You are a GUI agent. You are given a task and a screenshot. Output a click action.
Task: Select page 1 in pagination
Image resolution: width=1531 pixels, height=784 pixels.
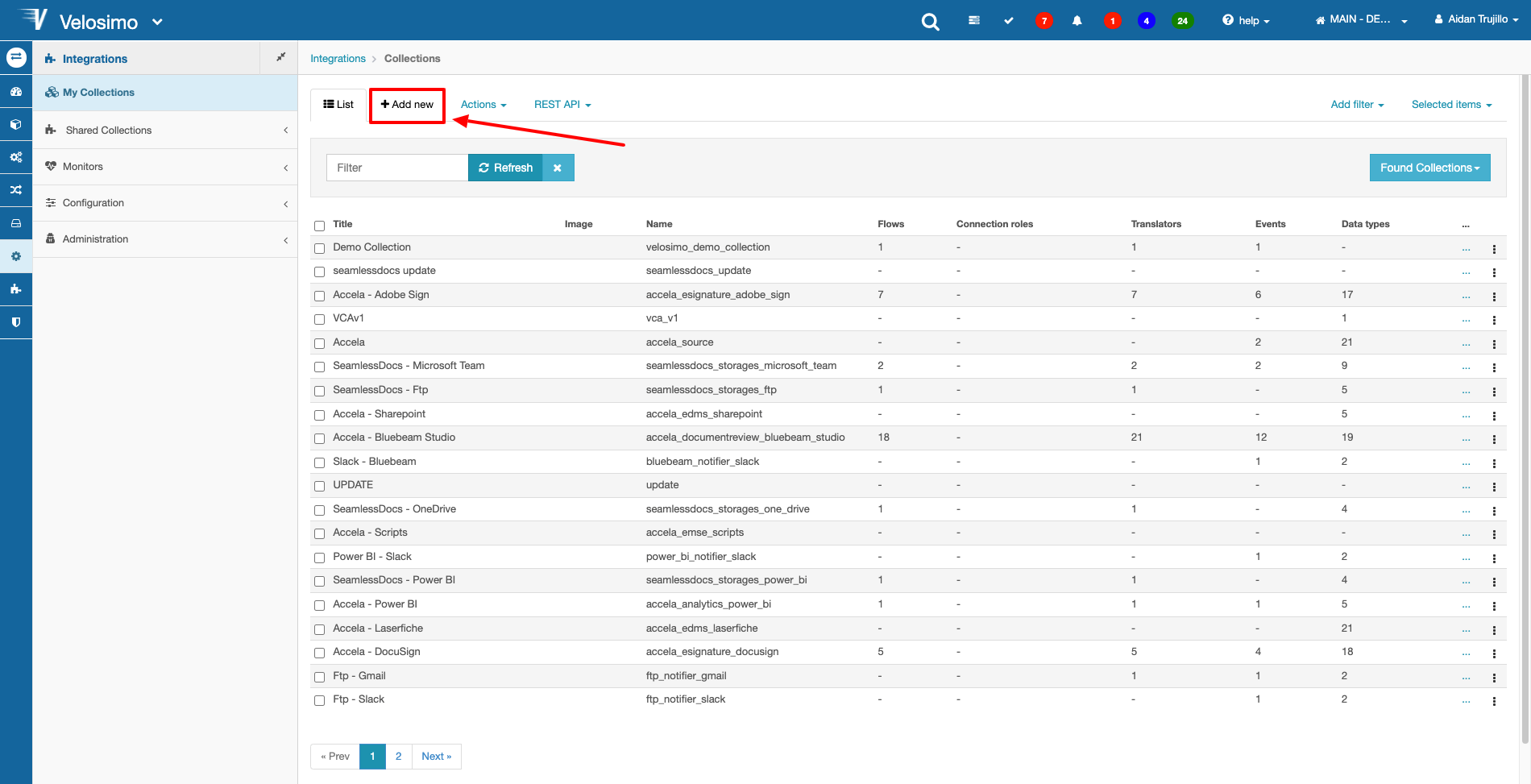coord(372,757)
